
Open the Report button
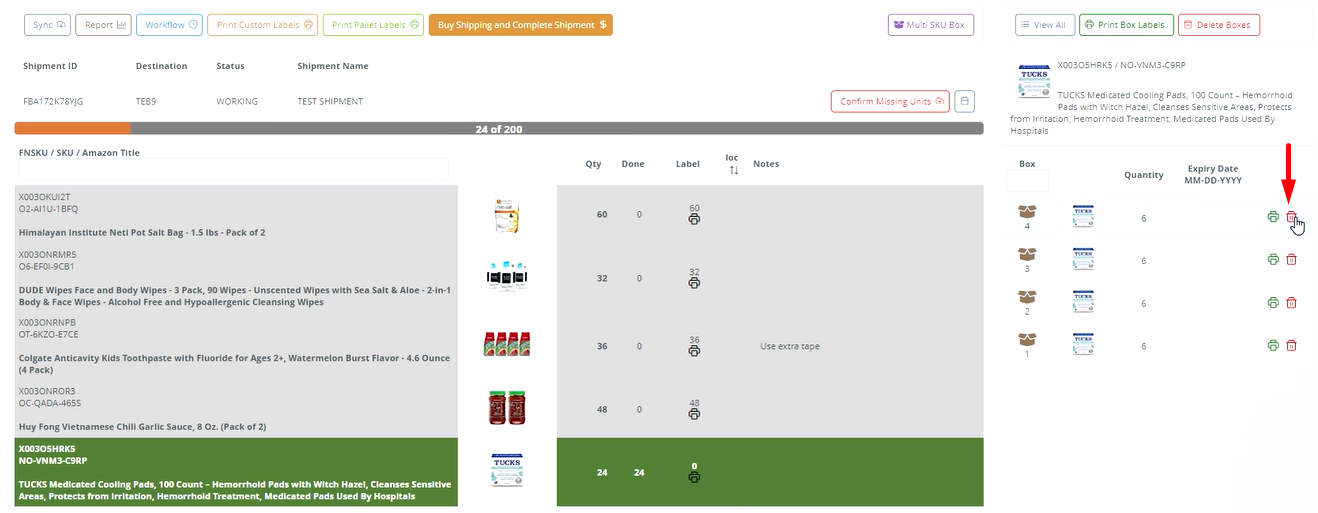pos(103,25)
